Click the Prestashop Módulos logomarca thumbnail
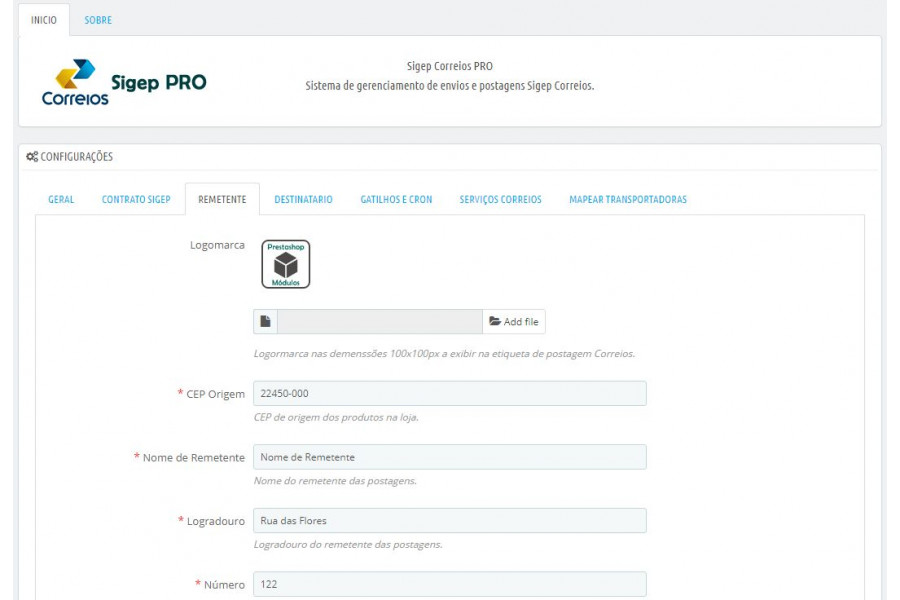 click(x=286, y=264)
